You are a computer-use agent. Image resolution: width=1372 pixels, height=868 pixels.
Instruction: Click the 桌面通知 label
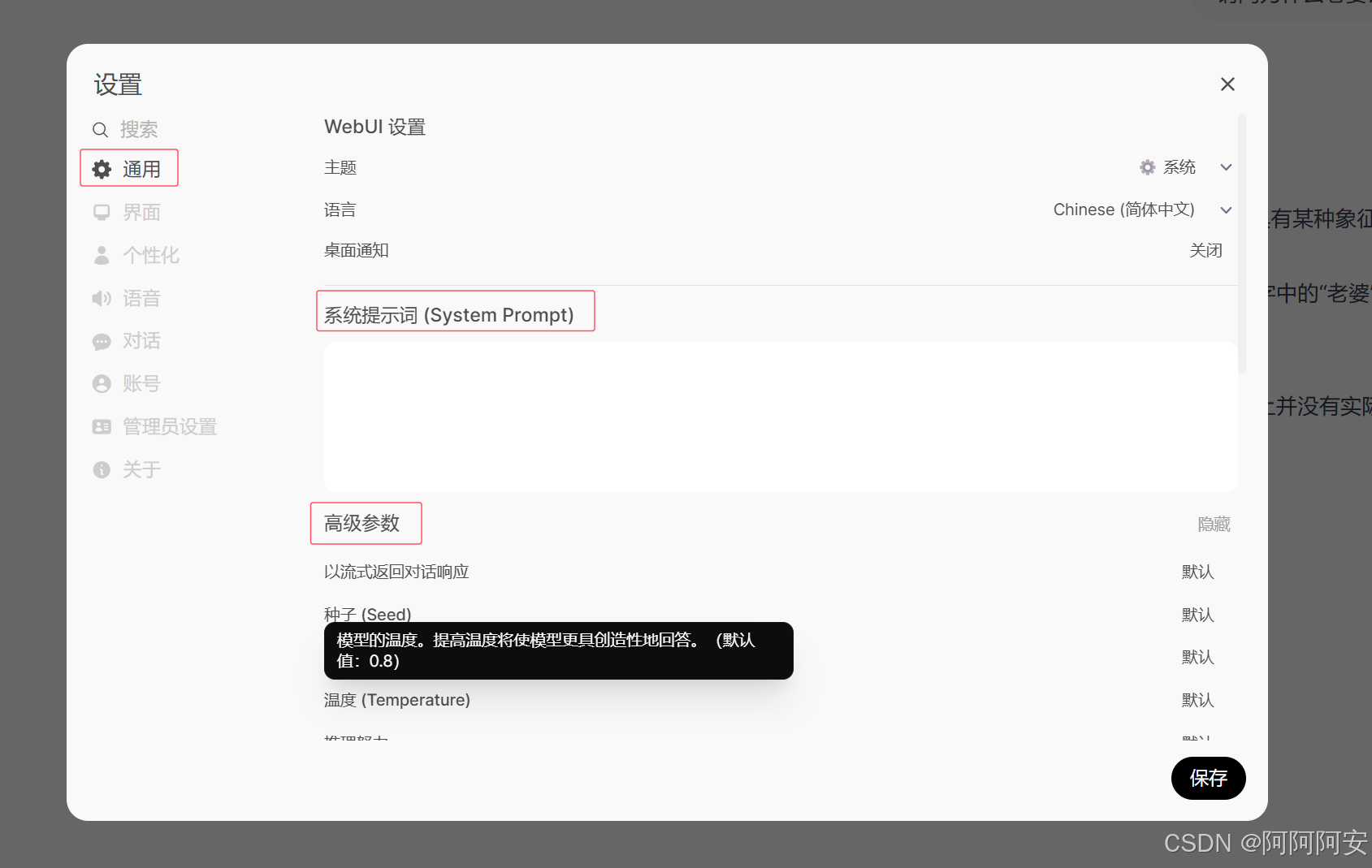click(356, 250)
